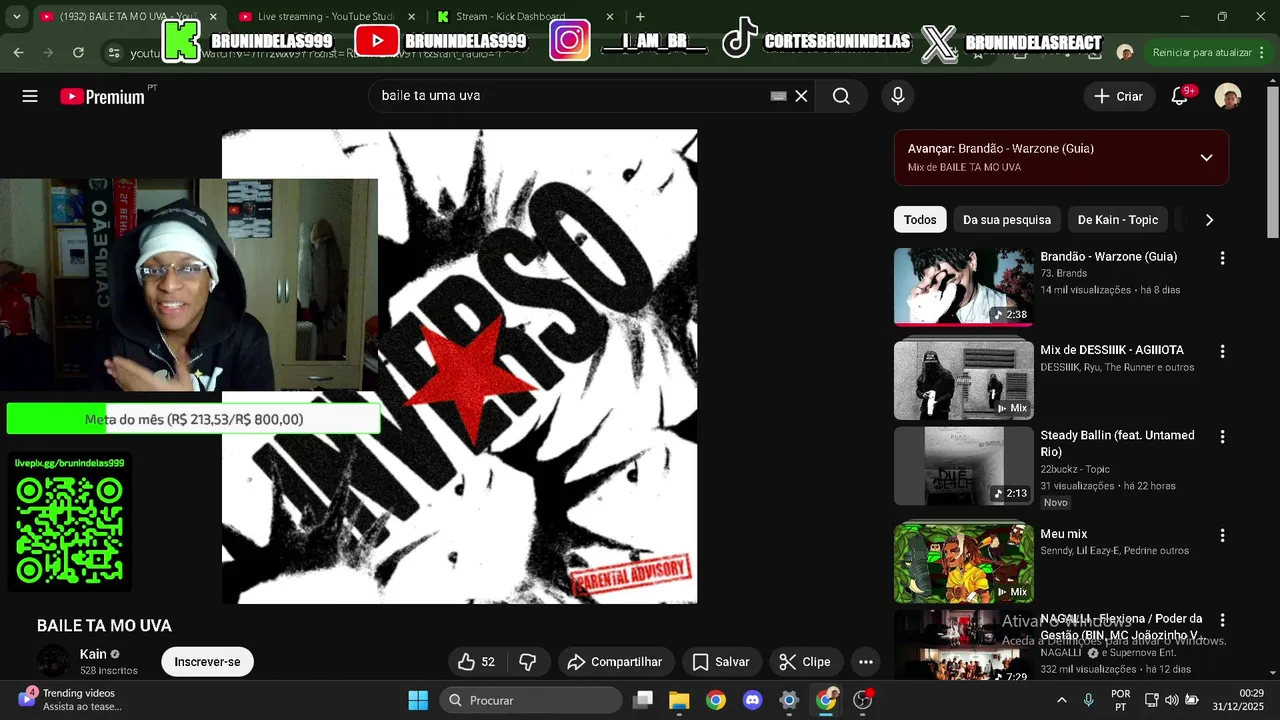Click the taskbar Procurar search box

[530, 700]
